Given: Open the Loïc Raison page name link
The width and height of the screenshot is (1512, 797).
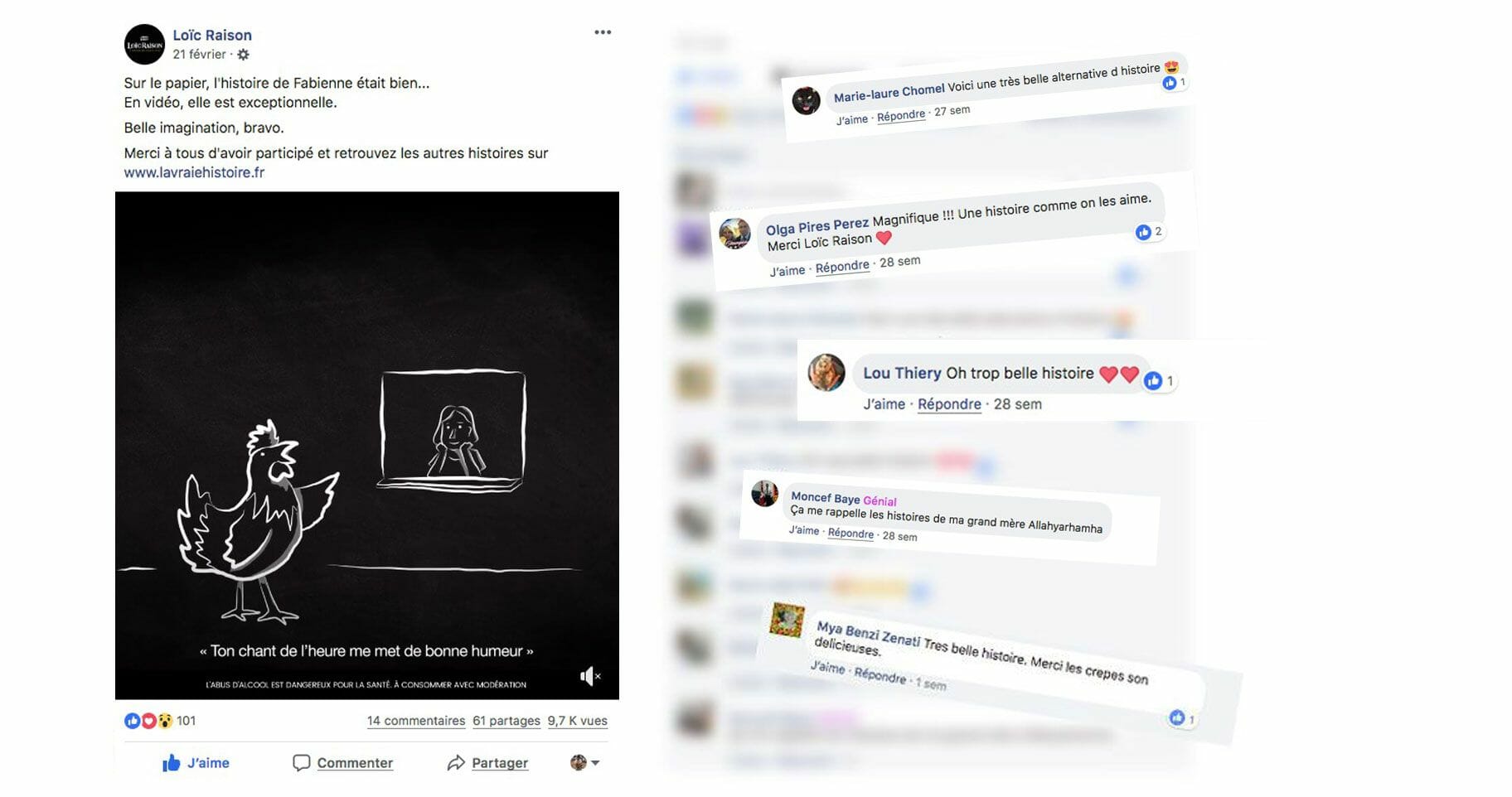Looking at the screenshot, I should 212,35.
